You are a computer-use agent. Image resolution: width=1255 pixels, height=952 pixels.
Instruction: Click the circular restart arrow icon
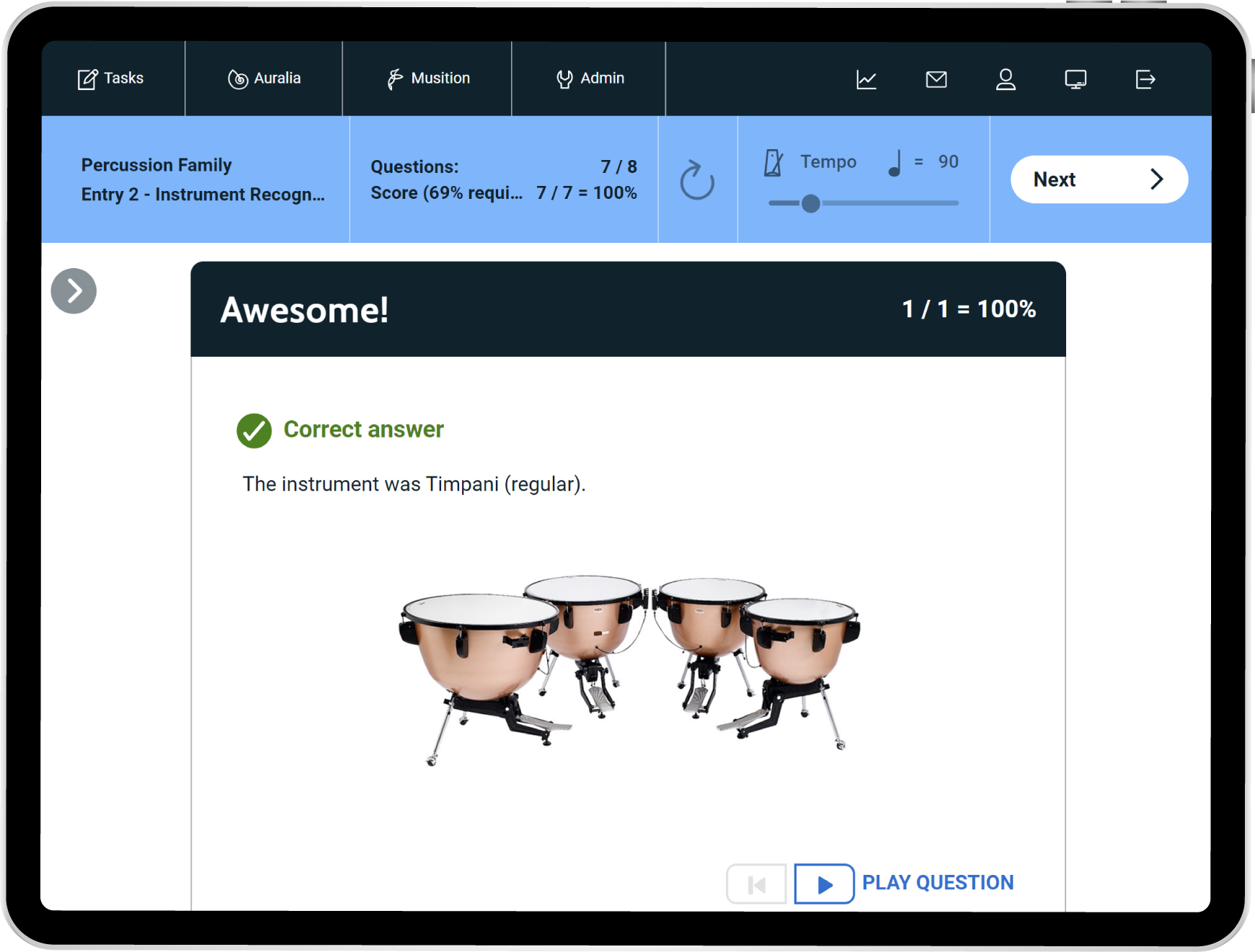point(697,180)
